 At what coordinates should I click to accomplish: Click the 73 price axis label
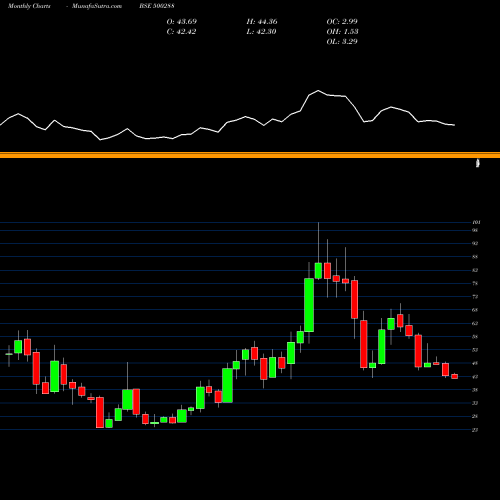(475, 296)
